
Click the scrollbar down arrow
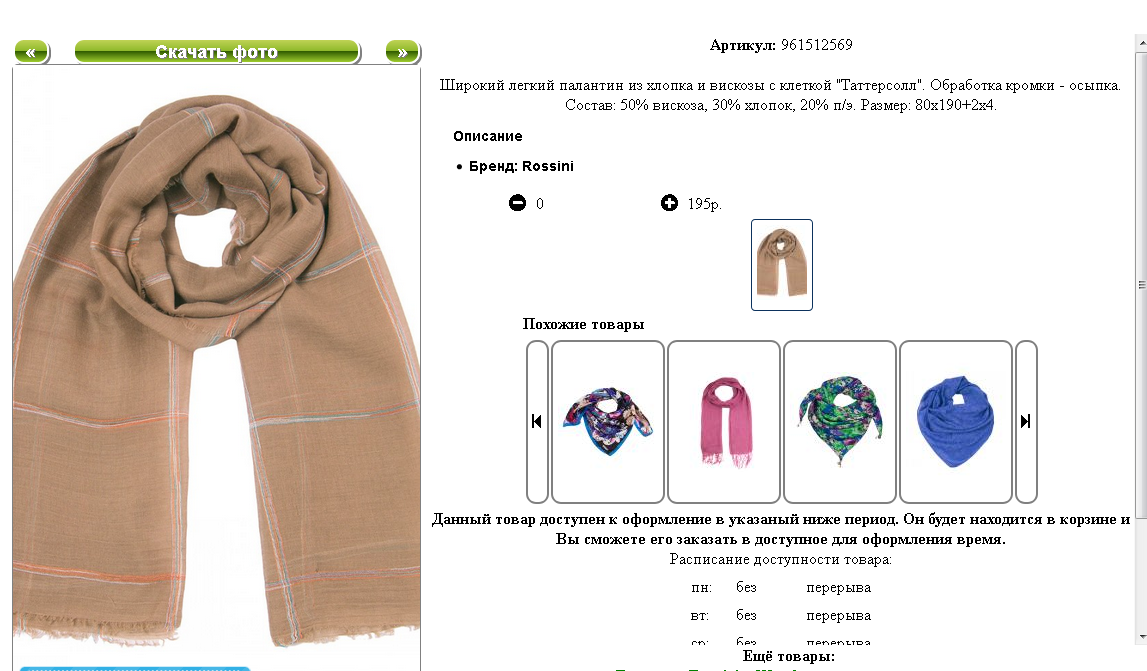(1141, 637)
